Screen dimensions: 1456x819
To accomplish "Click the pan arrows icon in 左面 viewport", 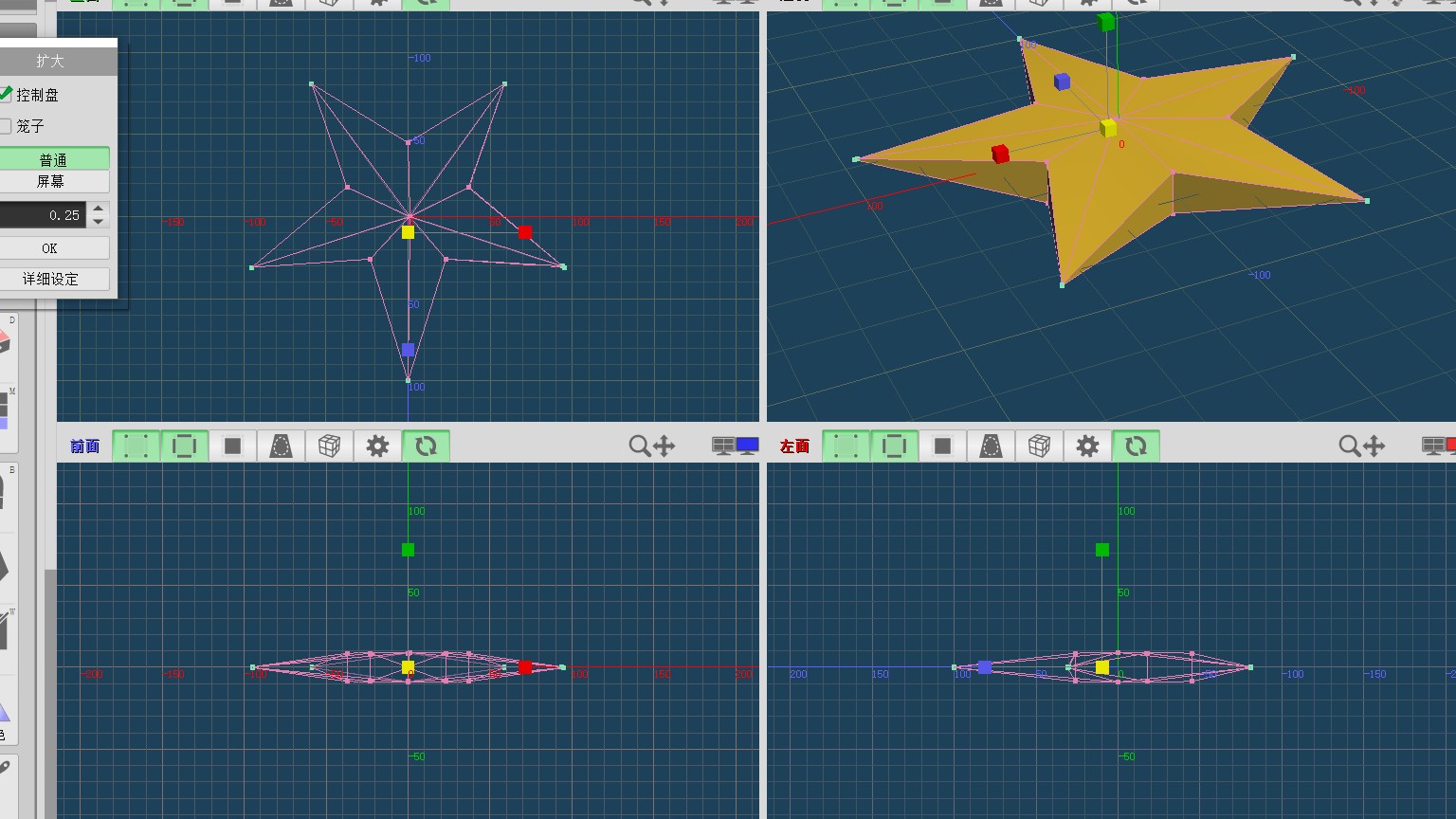I will pyautogui.click(x=1374, y=446).
